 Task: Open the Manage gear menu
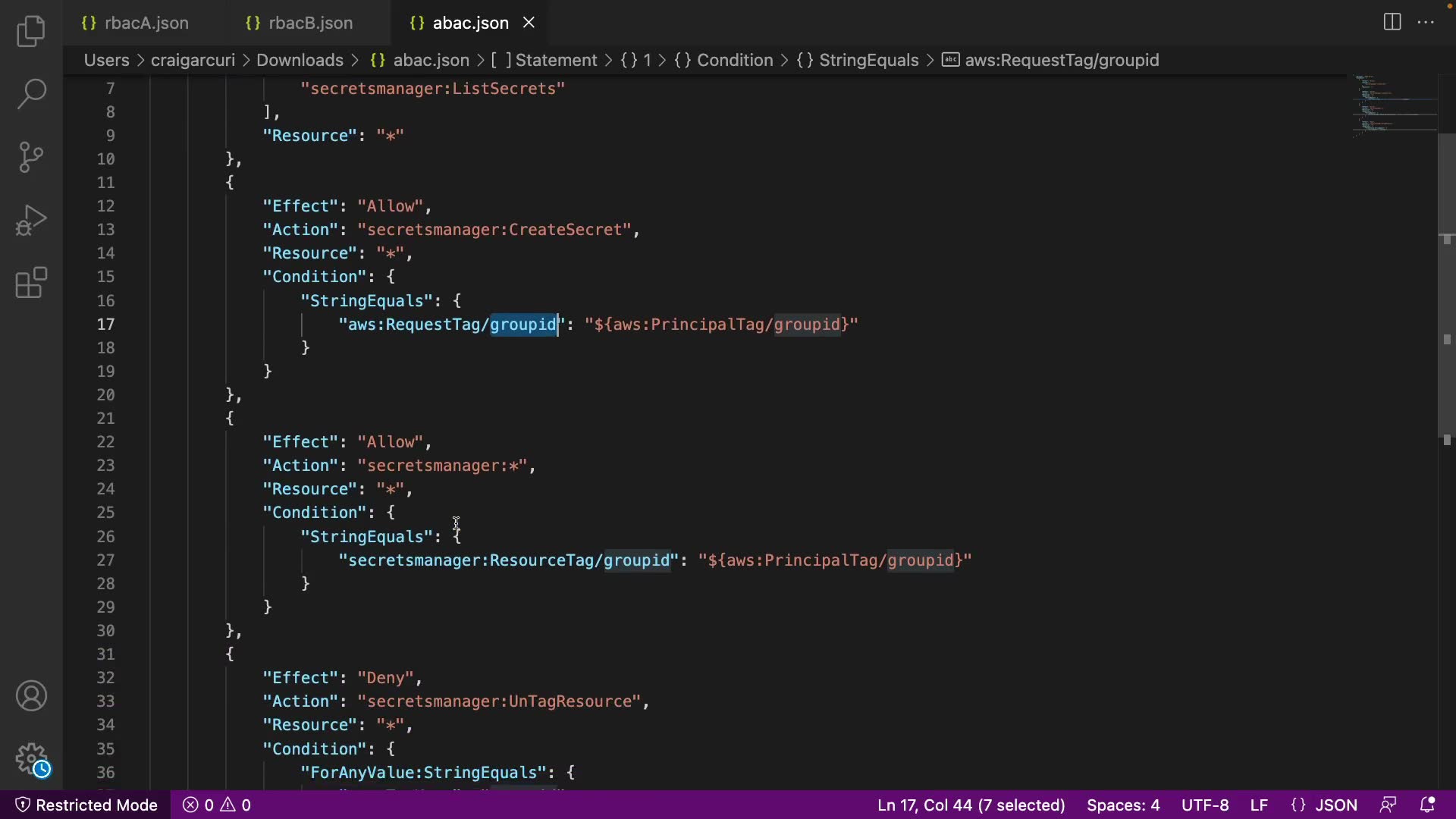coord(31,758)
